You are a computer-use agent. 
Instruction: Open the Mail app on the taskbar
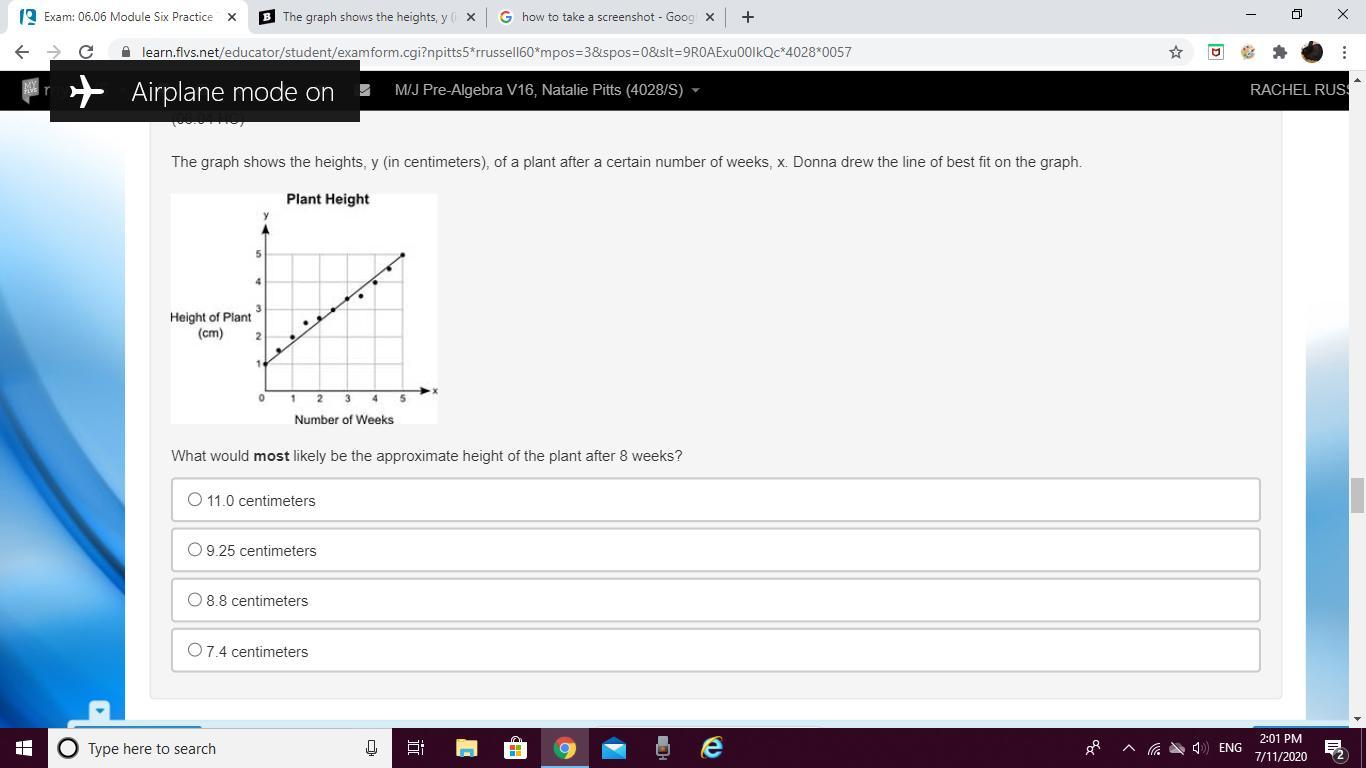613,748
